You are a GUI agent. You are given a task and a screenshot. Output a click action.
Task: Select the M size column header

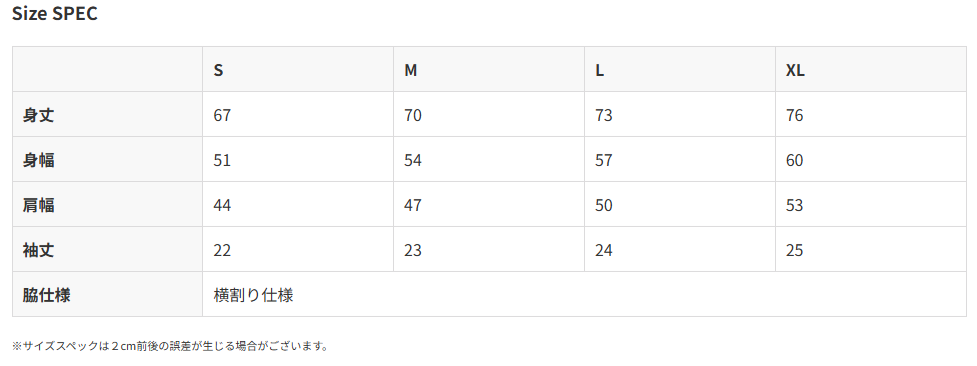tap(411, 70)
